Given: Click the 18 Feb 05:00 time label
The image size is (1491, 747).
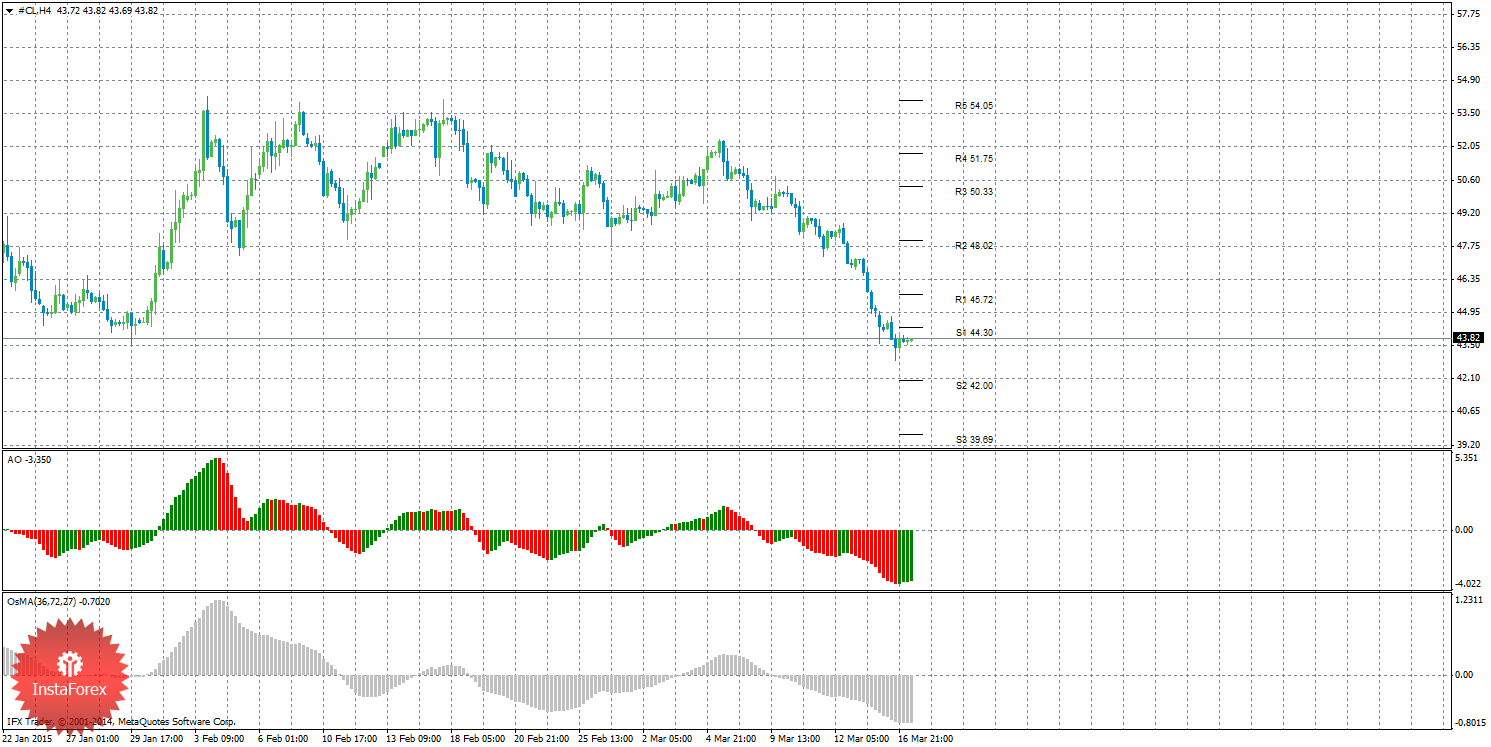Looking at the screenshot, I should [476, 739].
